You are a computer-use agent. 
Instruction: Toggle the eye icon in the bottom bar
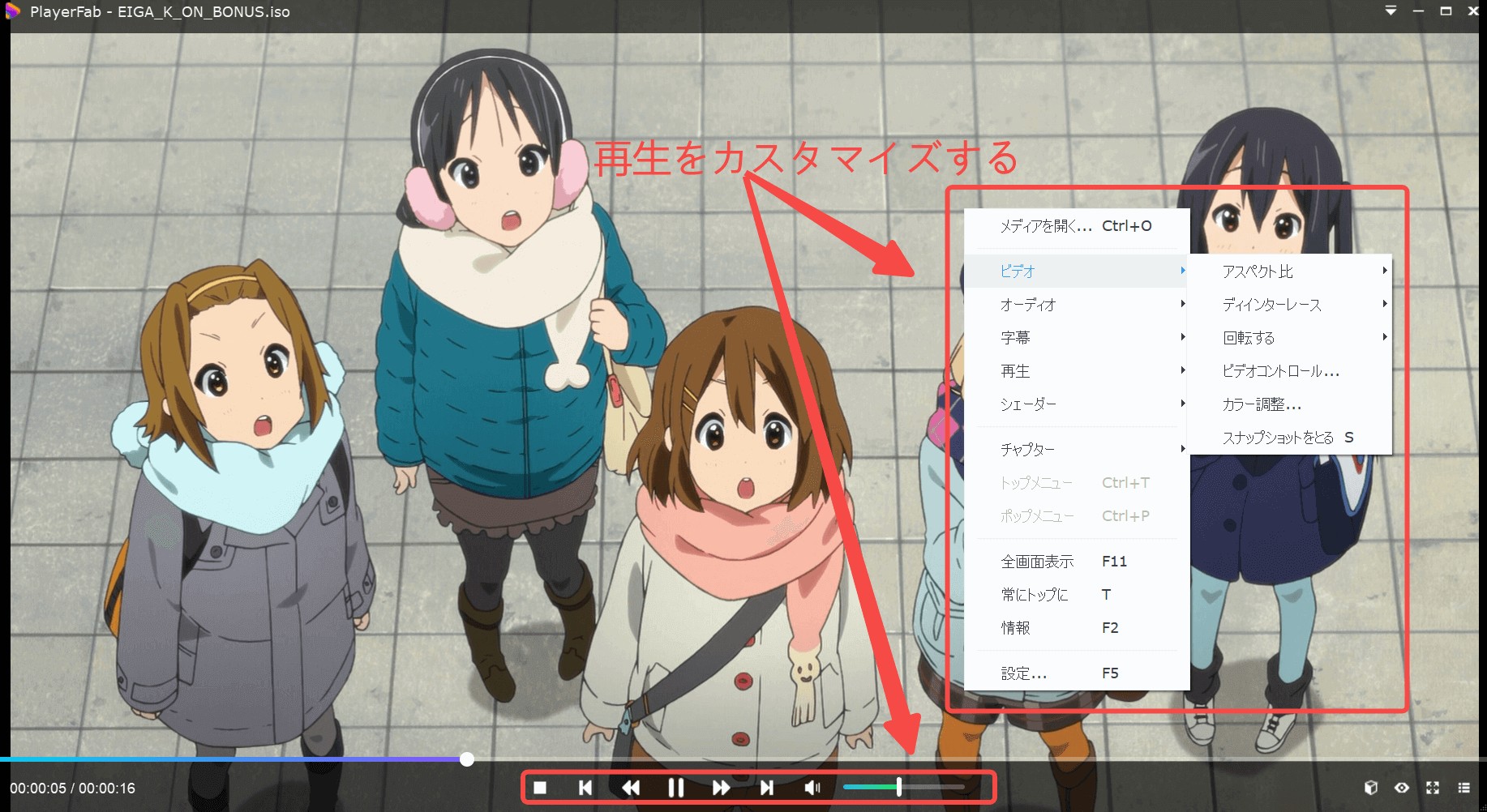coord(1402,788)
